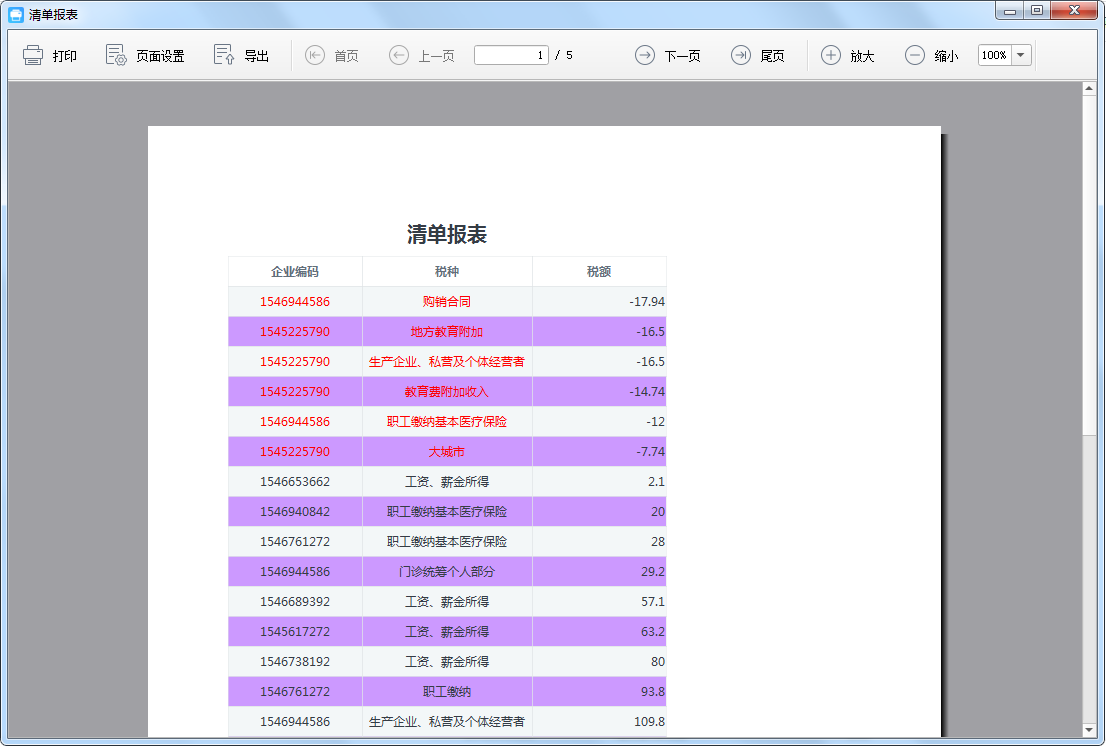
Task: Click the export document icon
Action: (x=224, y=55)
